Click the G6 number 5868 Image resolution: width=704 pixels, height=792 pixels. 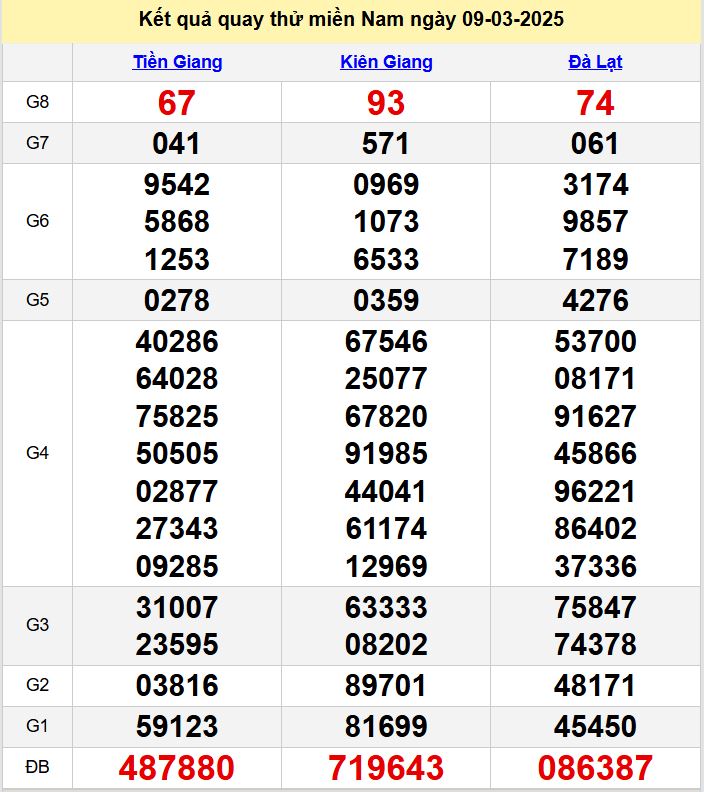pos(177,222)
